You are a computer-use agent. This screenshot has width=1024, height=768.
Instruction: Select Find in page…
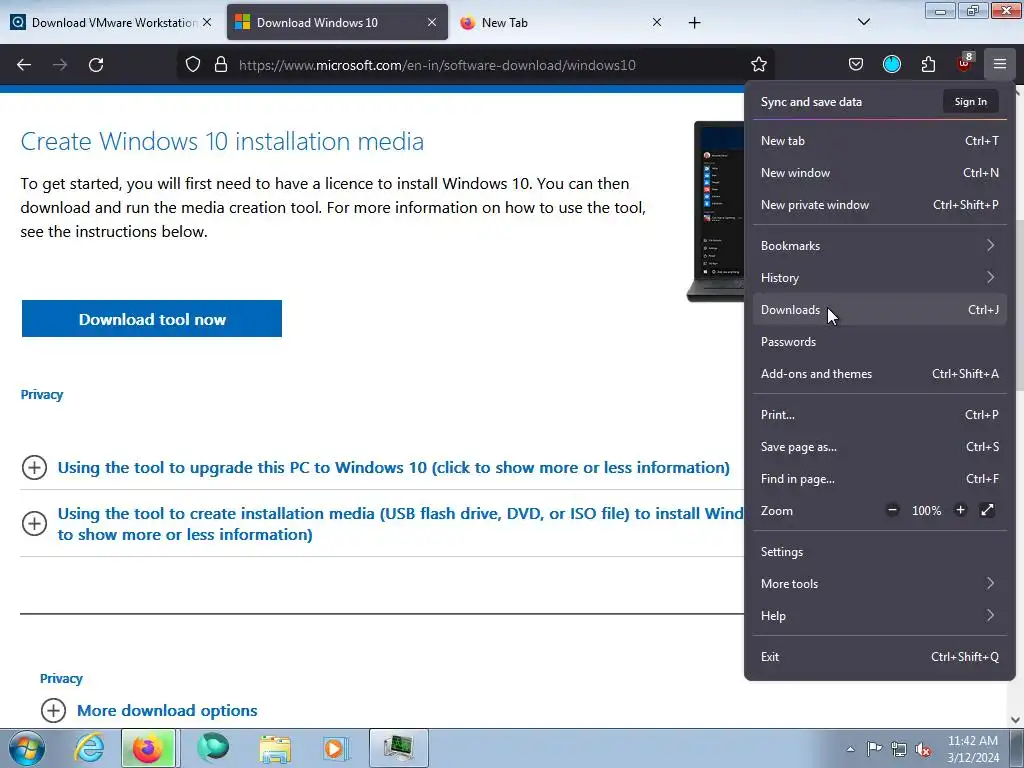(880, 479)
